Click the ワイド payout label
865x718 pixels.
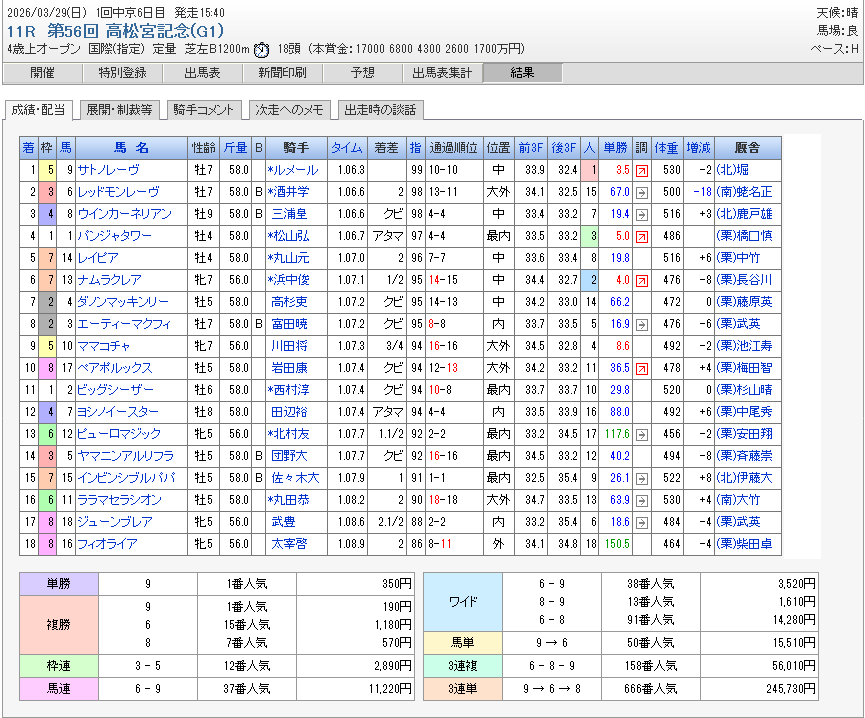463,602
